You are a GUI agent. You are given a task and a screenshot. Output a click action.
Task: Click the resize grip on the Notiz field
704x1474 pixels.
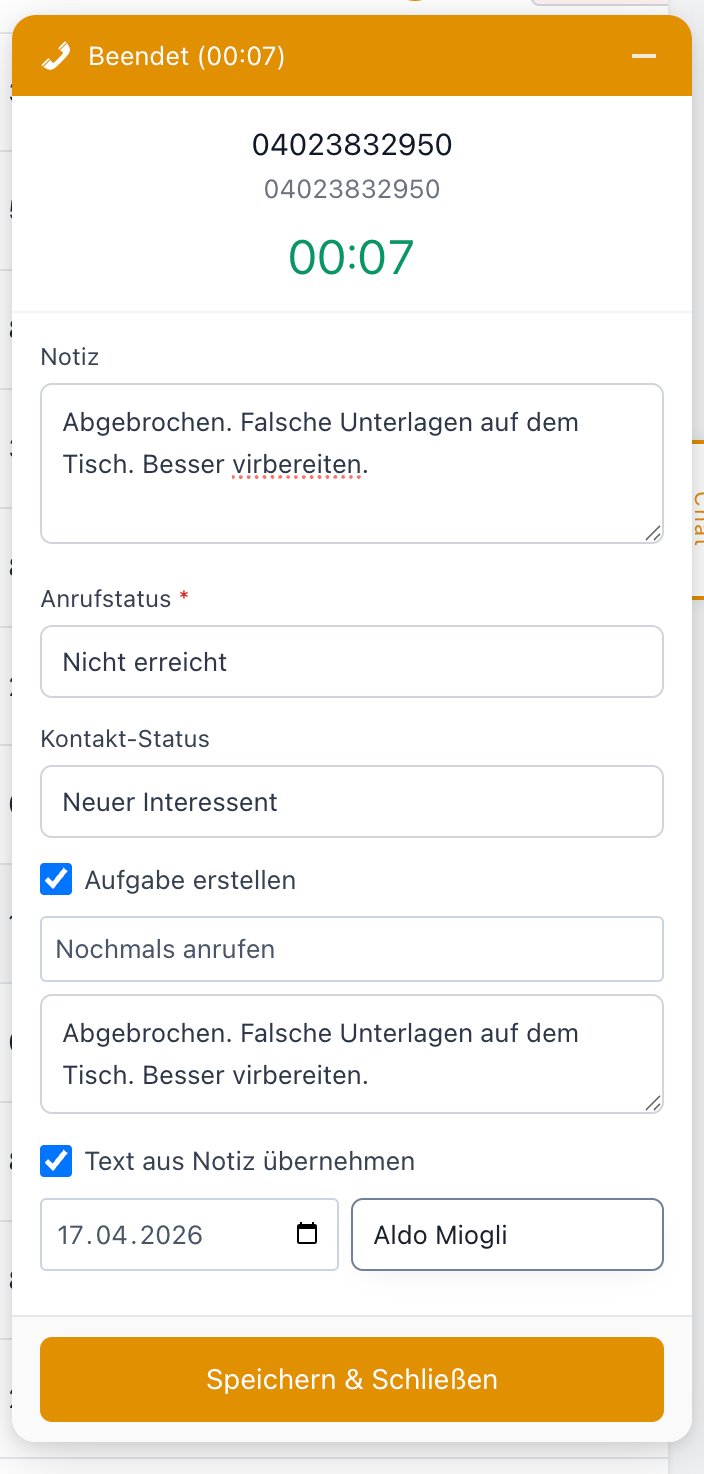[x=654, y=534]
